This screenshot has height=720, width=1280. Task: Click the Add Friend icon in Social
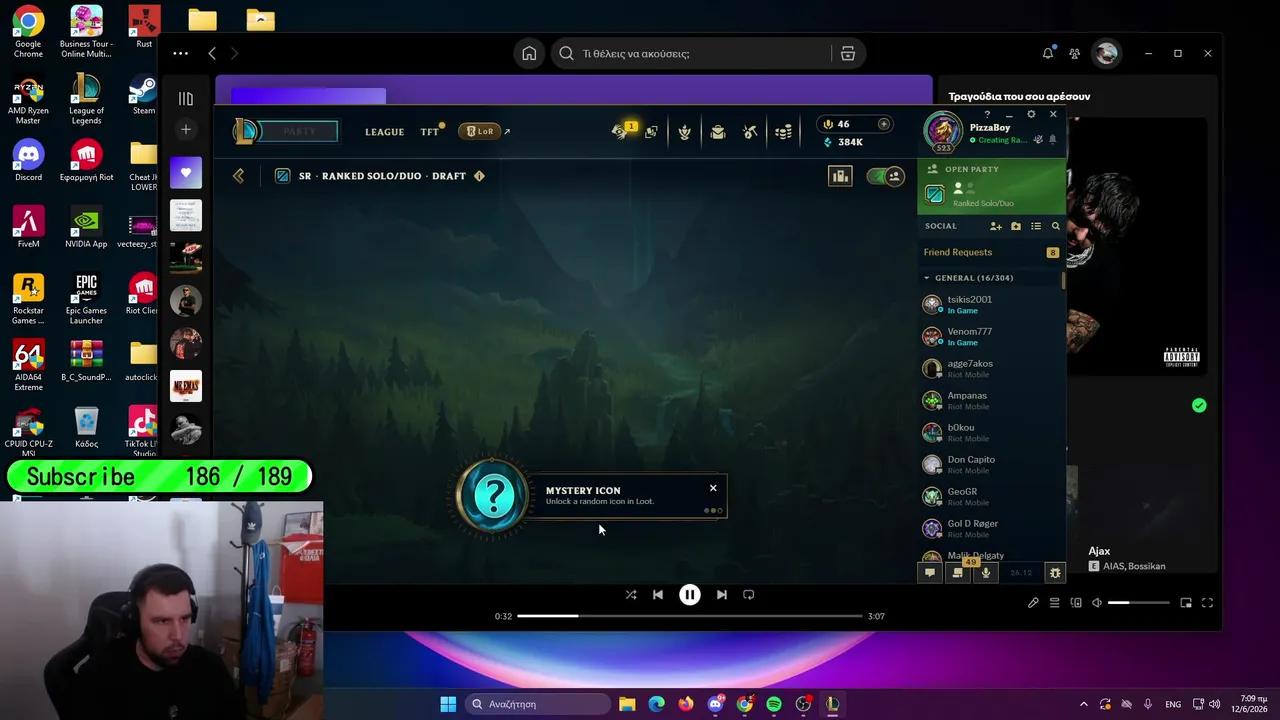point(996,226)
